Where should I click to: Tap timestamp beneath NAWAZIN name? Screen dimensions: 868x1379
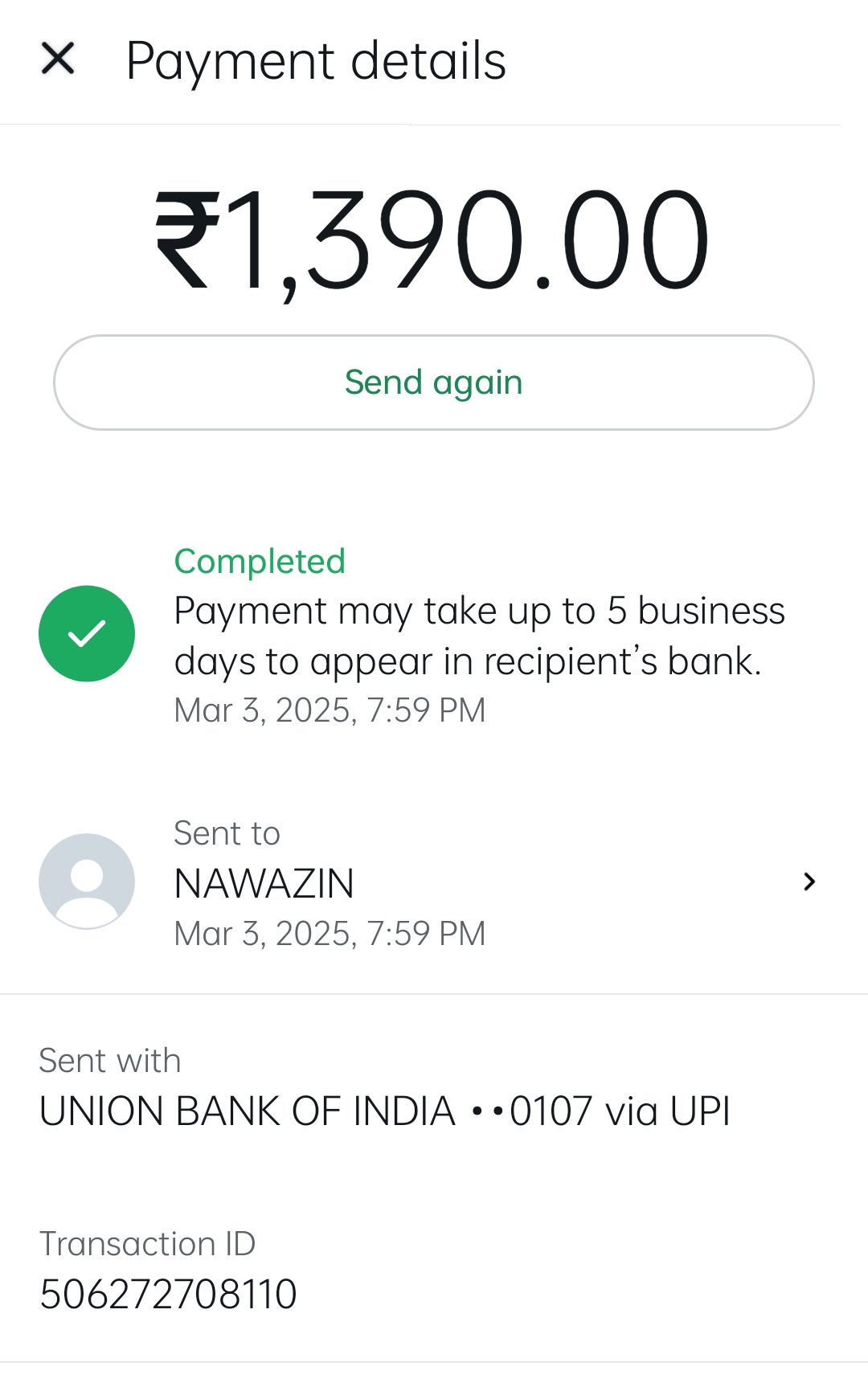pyautogui.click(x=330, y=934)
